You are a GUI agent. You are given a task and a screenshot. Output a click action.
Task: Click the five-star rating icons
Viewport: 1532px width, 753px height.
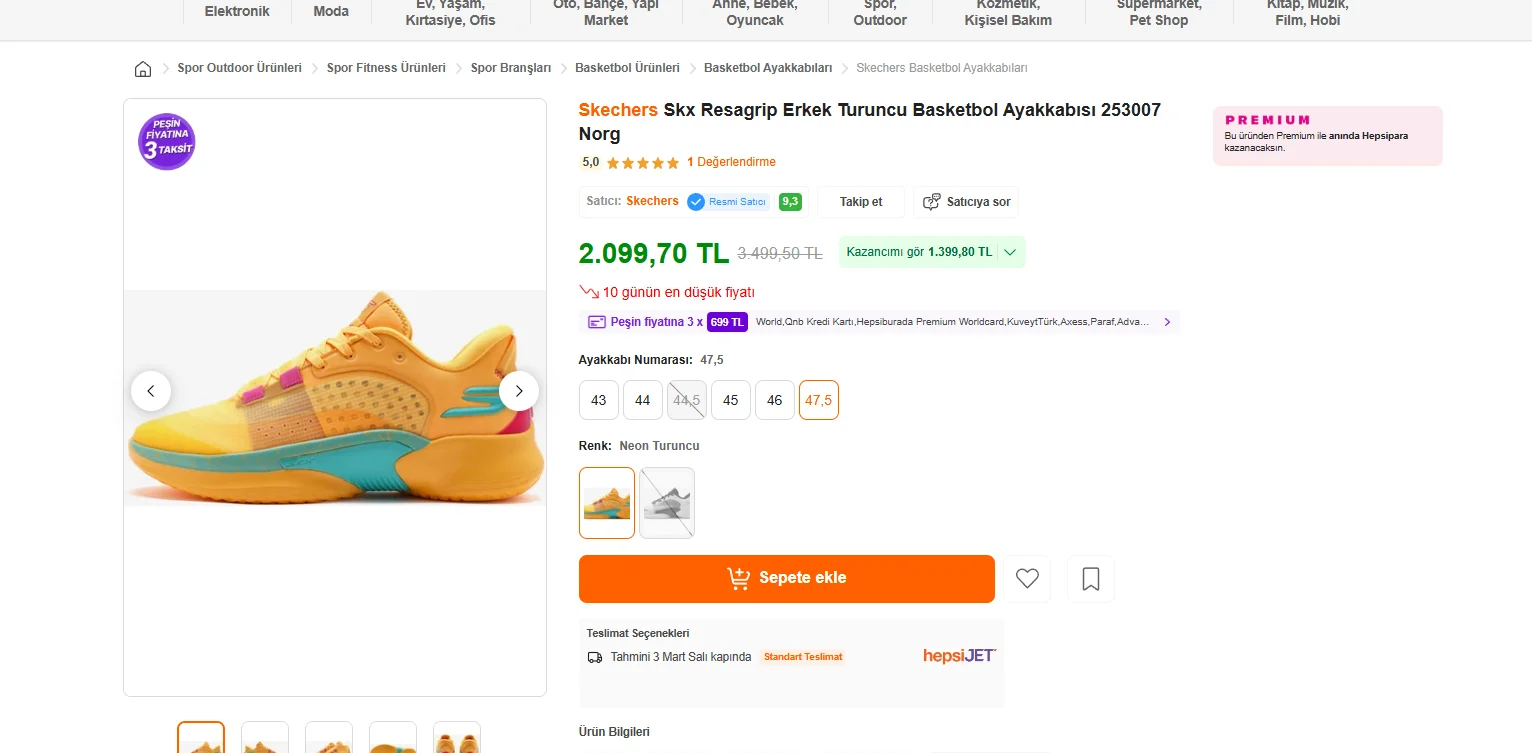[x=642, y=163]
